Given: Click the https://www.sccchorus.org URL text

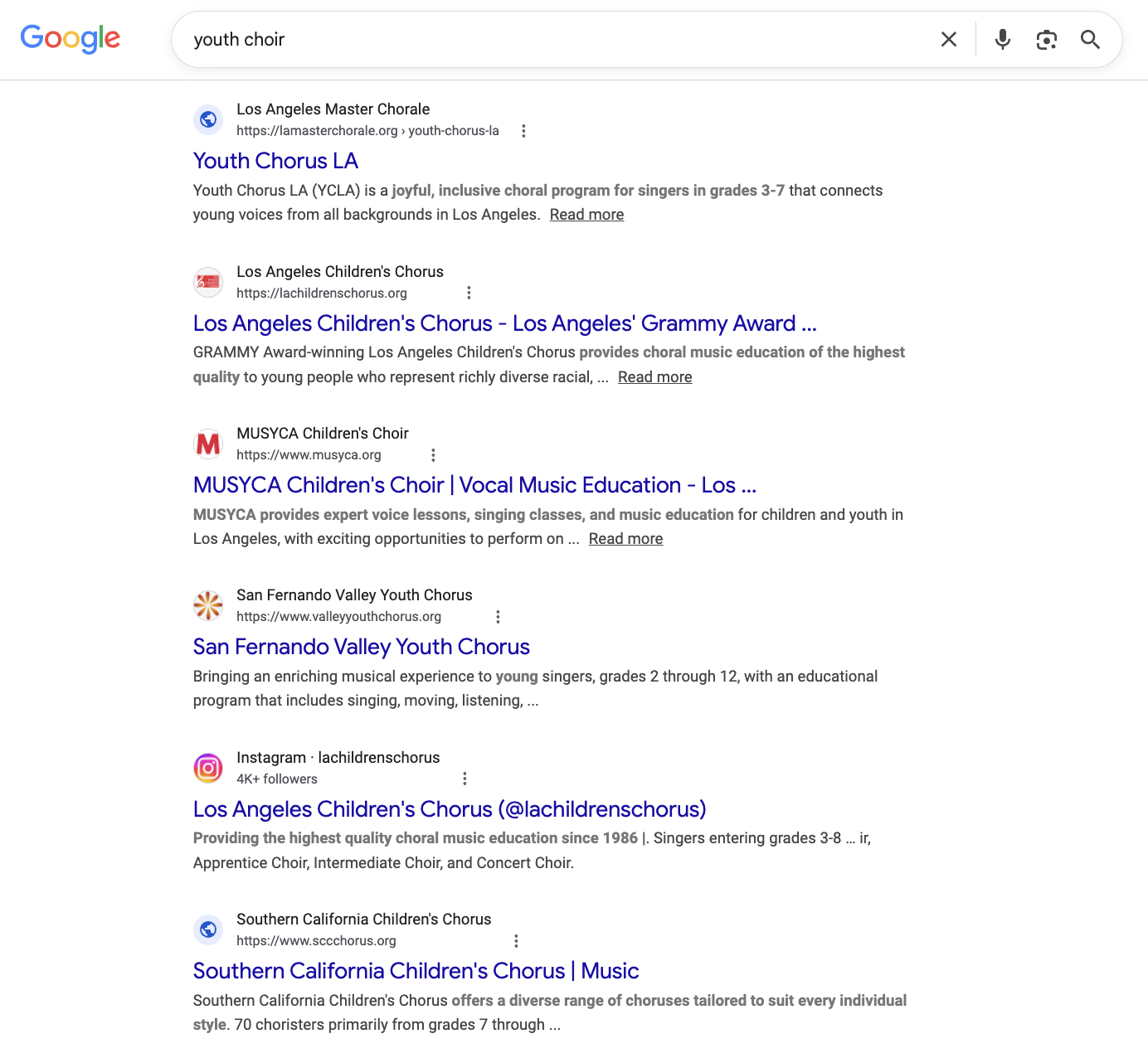Looking at the screenshot, I should tap(316, 941).
